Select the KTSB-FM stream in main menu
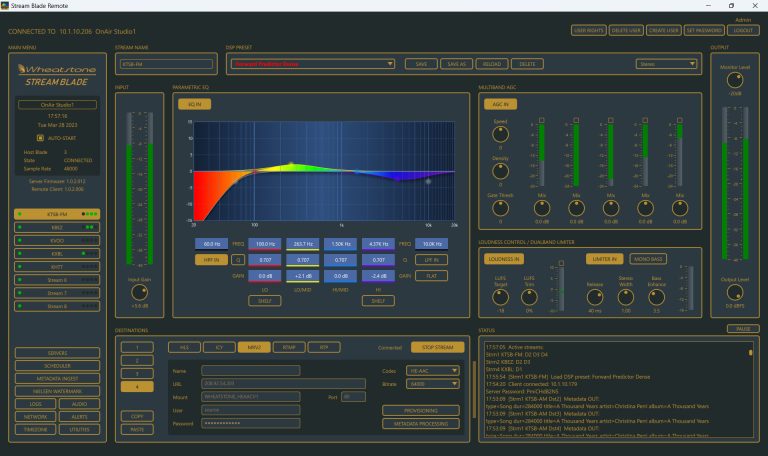Image resolution: width=768 pixels, height=456 pixels. pyautogui.click(x=57, y=213)
